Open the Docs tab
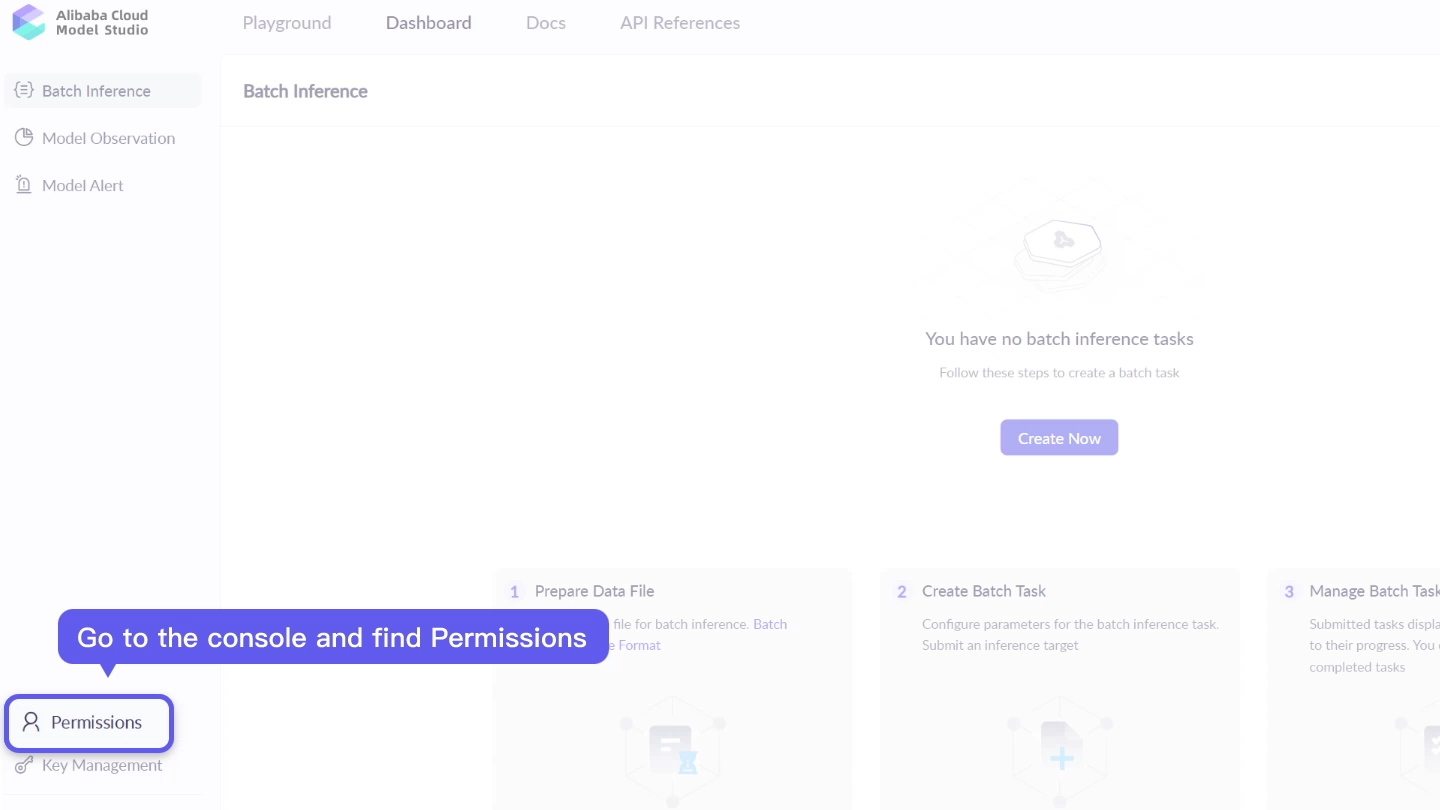1440x810 pixels. tap(546, 23)
